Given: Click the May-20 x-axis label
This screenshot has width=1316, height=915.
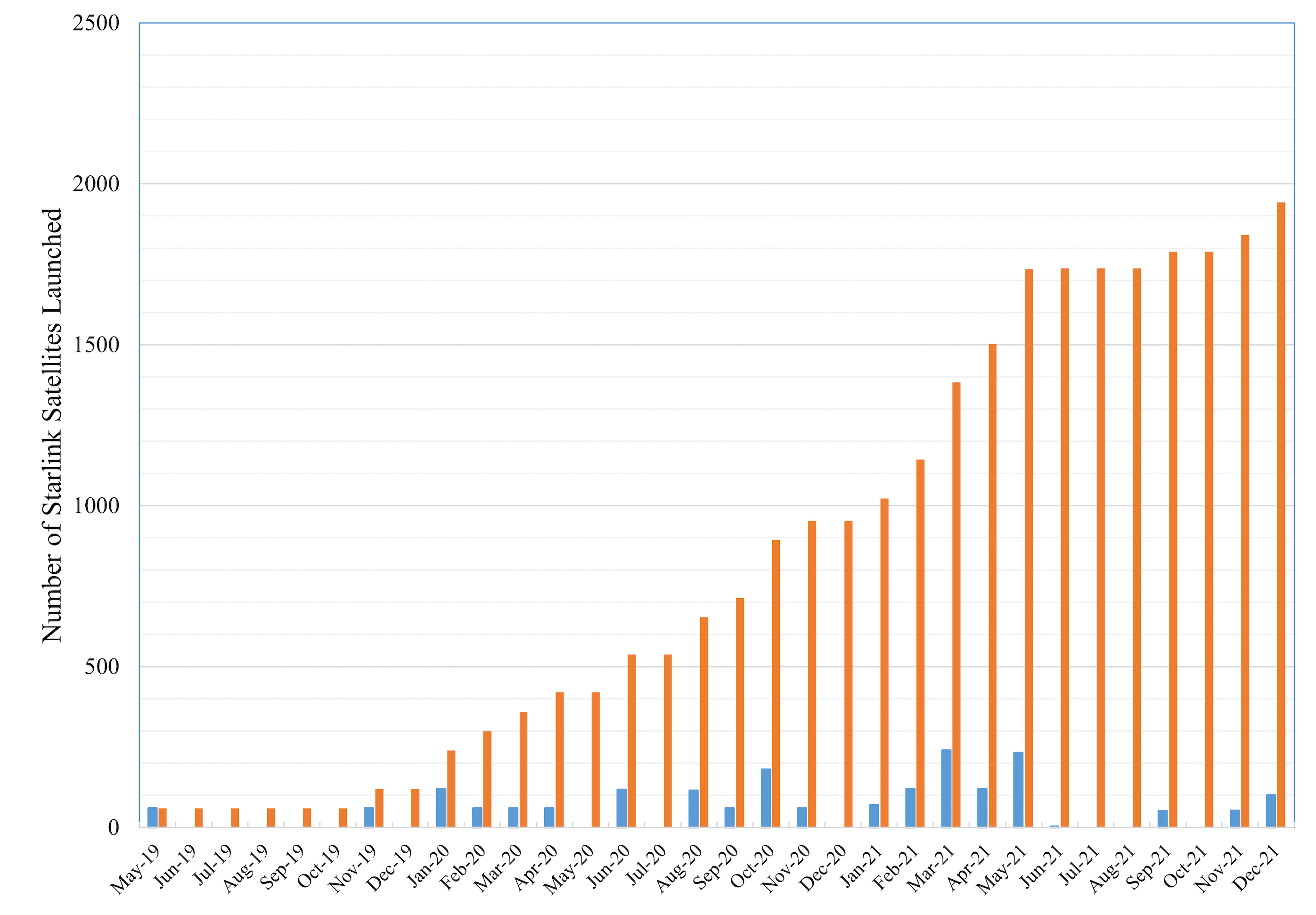Looking at the screenshot, I should coord(568,870).
